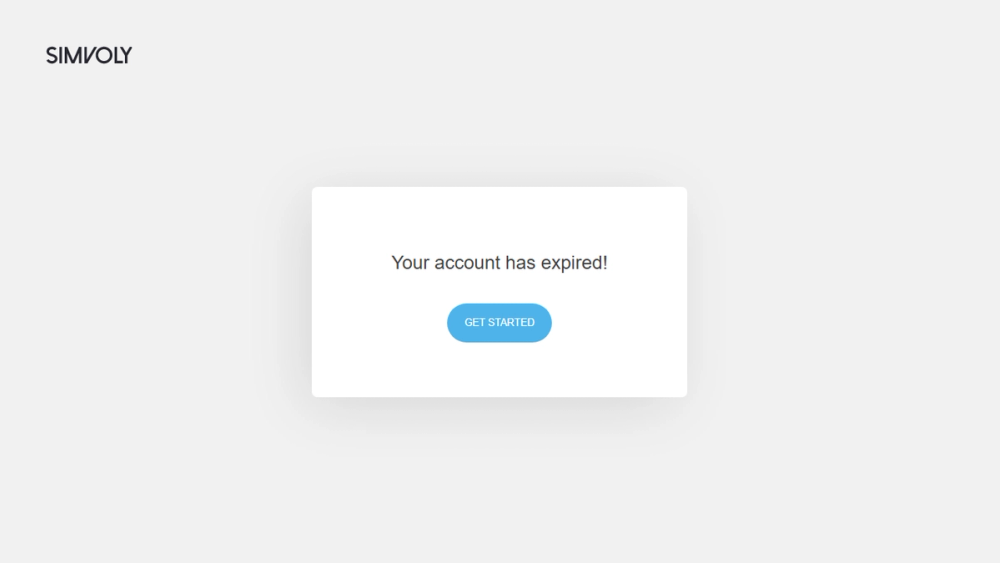Click the word 'expired!' in the message
1000x563 pixels.
coord(574,263)
